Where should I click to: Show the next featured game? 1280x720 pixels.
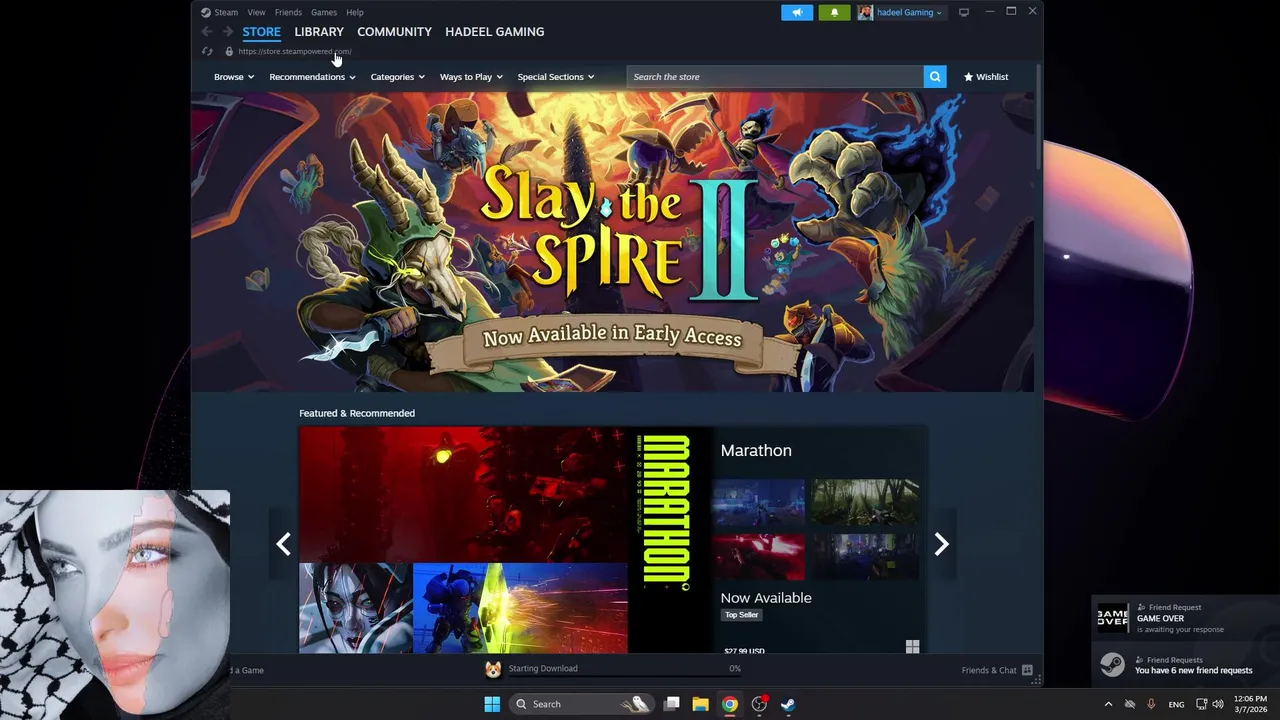[x=941, y=543]
